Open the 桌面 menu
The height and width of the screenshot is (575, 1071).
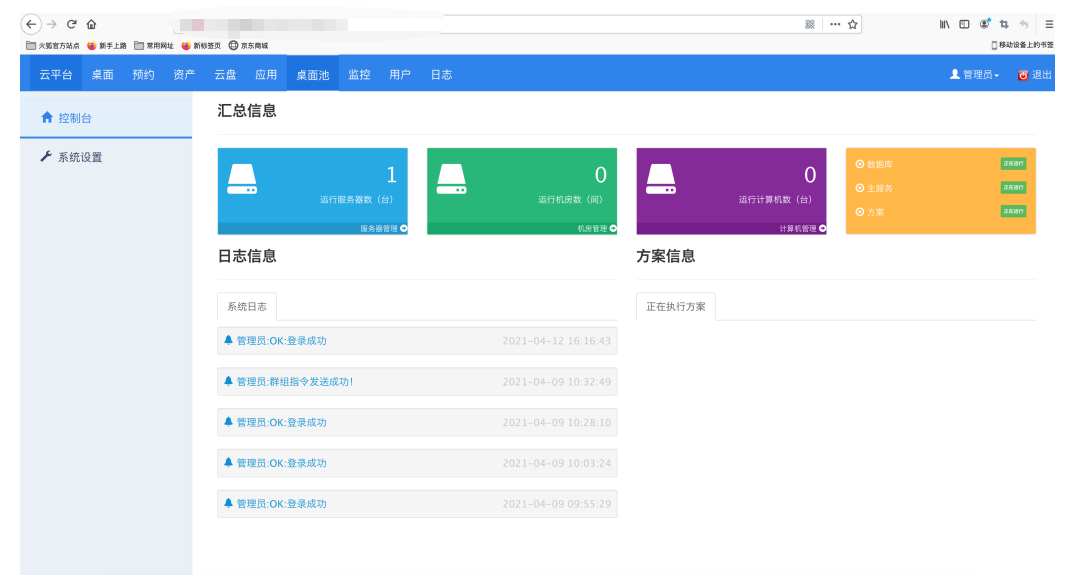pos(102,74)
